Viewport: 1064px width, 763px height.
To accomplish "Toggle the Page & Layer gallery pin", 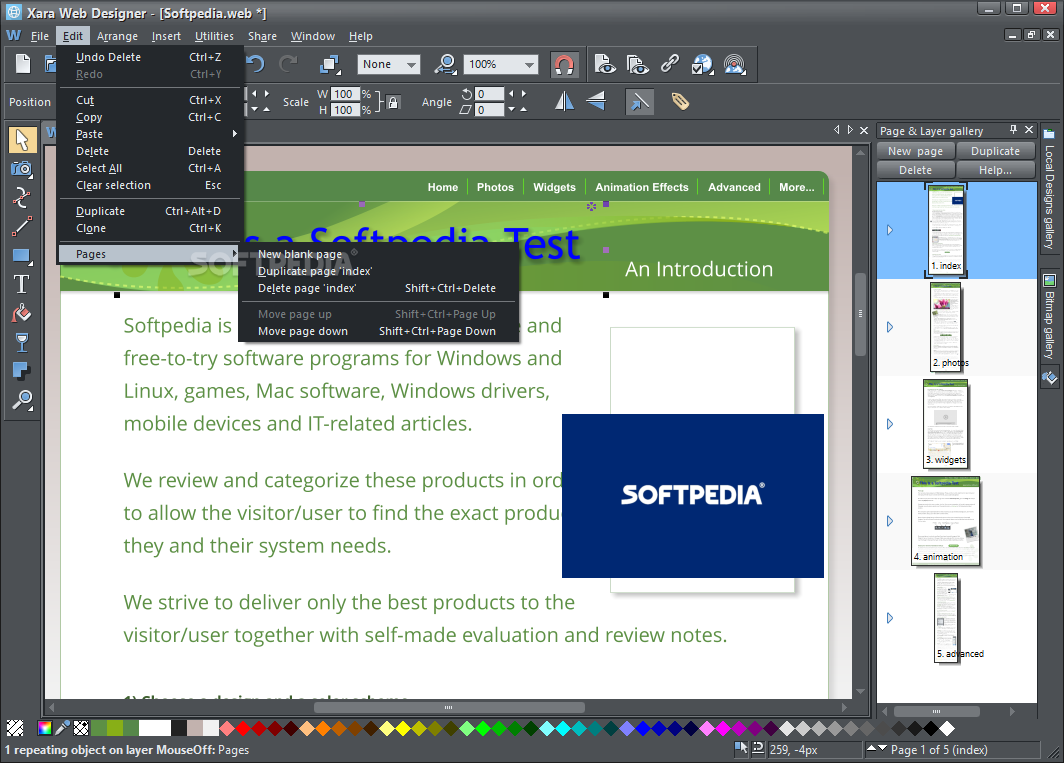I will [x=1013, y=129].
